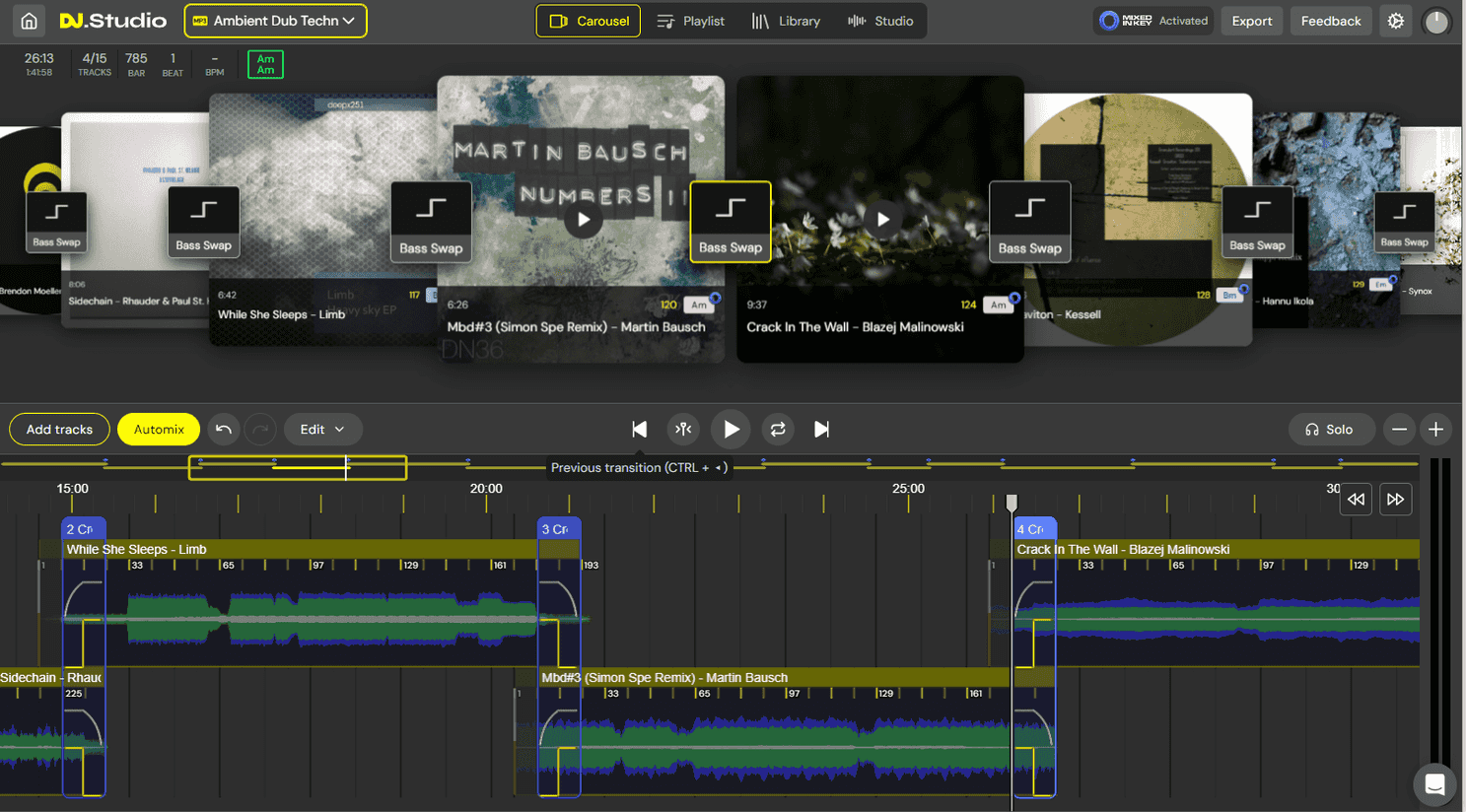Skip to previous transition
Screen dimensions: 1466x812
coord(639,429)
